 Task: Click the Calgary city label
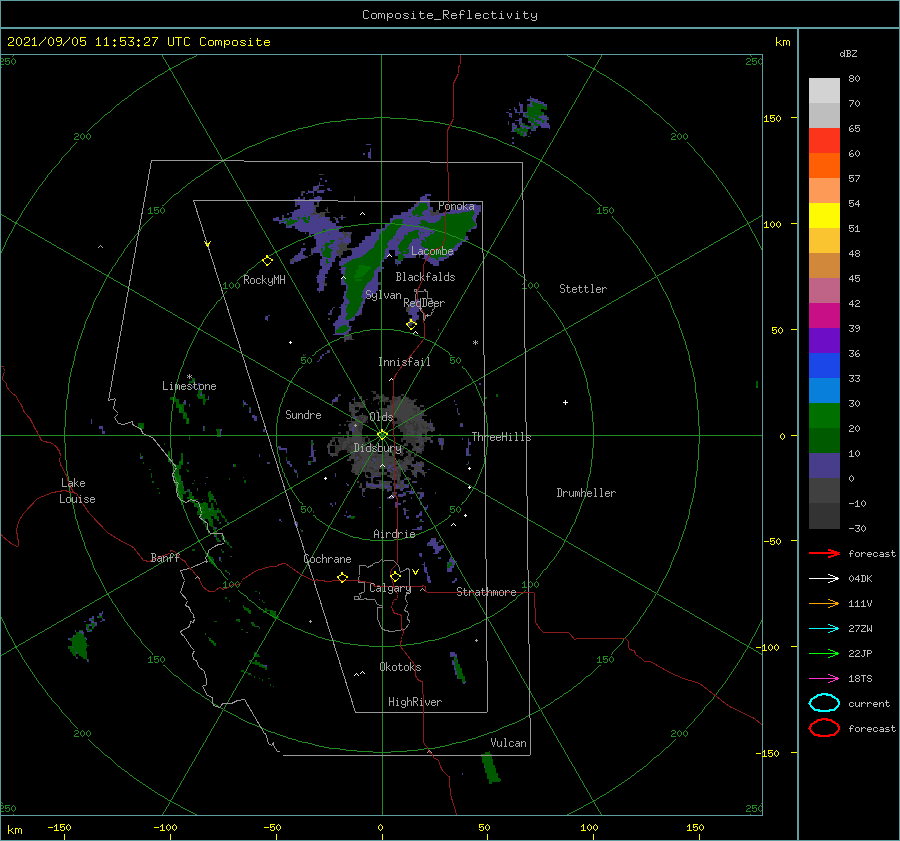click(390, 588)
